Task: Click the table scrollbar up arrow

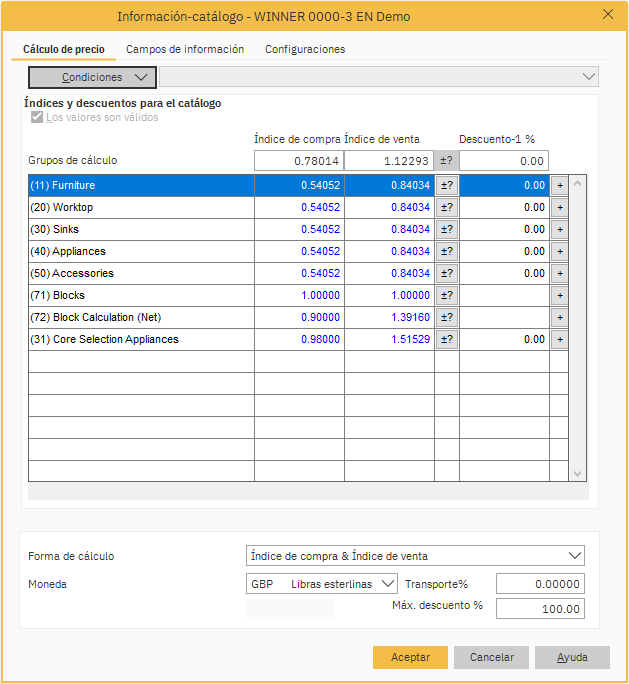Action: coord(578,184)
